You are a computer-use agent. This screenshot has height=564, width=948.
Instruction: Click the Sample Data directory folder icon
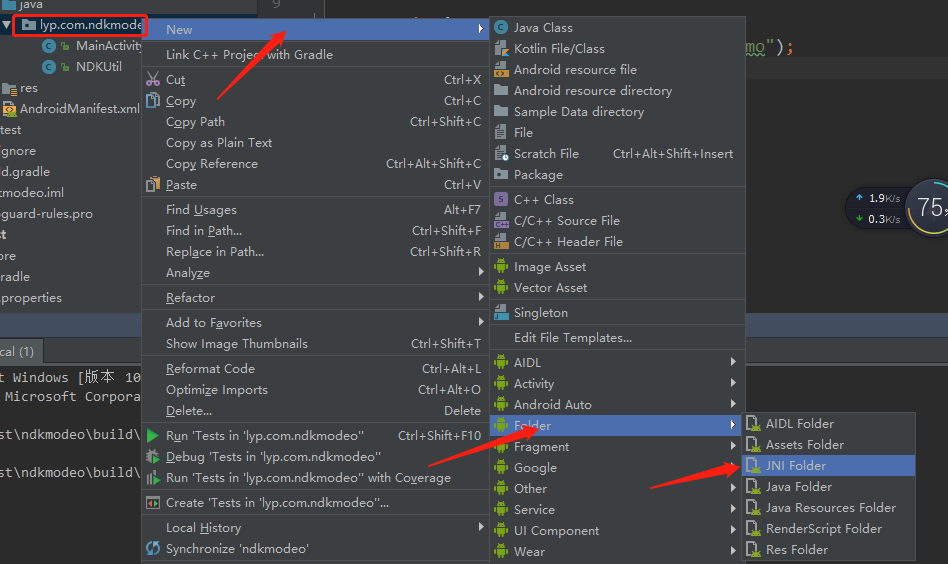click(x=501, y=111)
